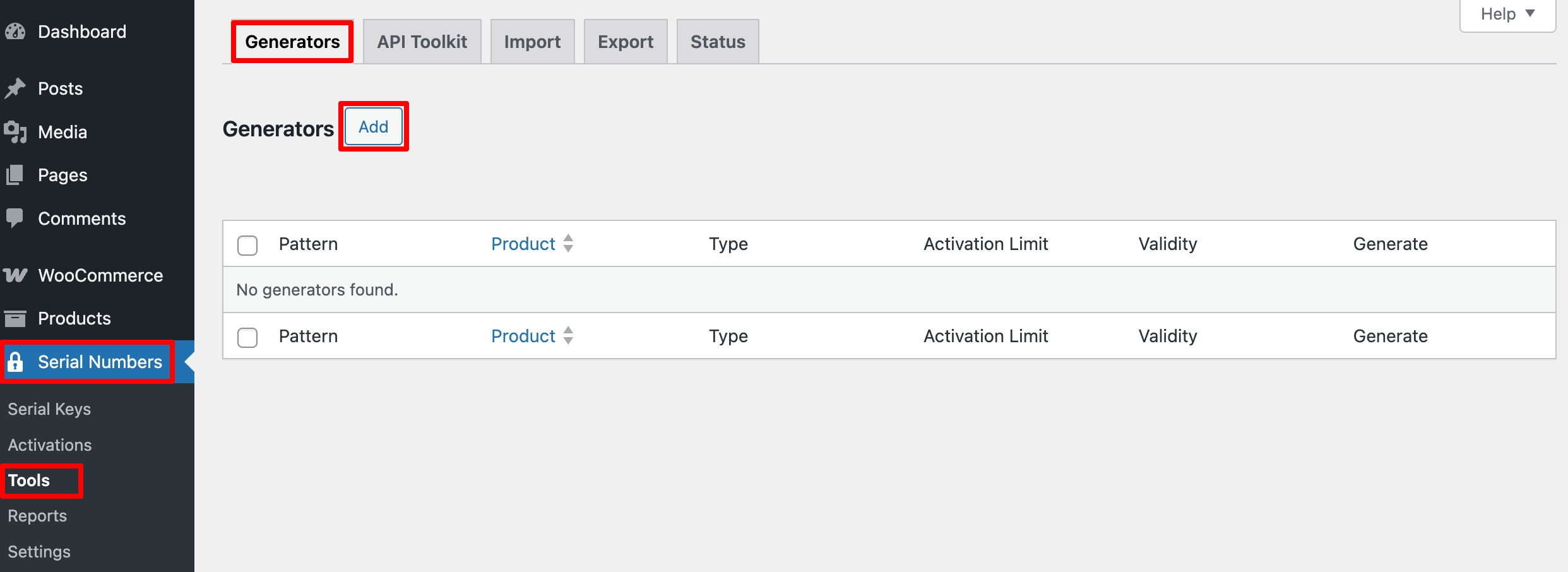
Task: Click the Product link in table footer
Action: 523,336
